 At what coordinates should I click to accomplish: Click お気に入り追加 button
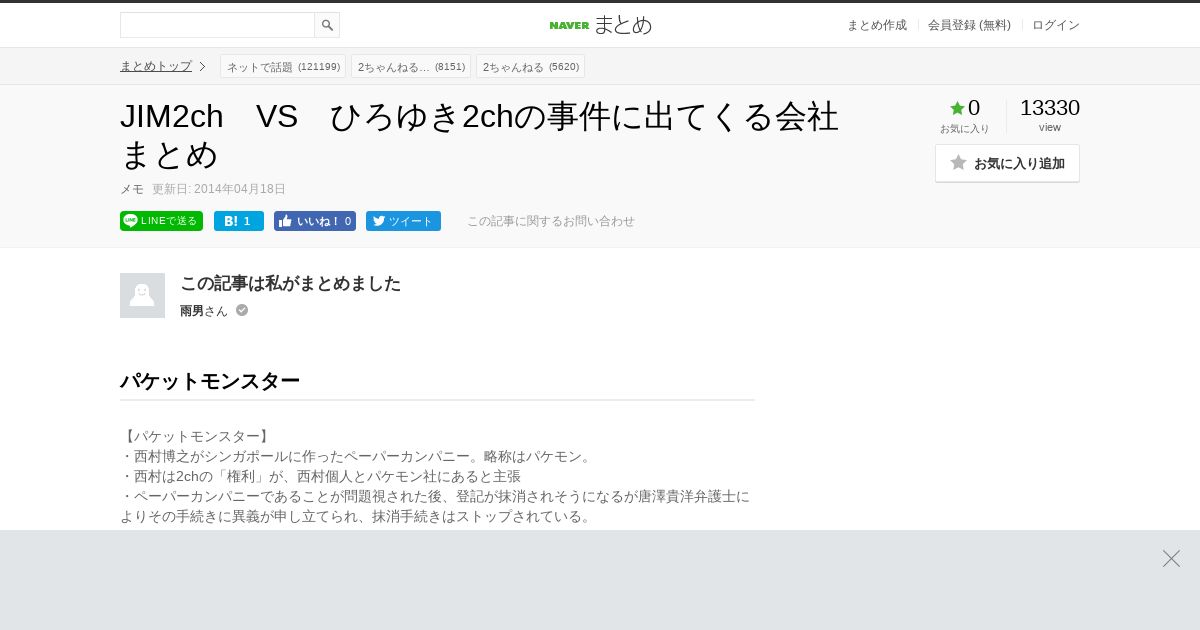click(1007, 163)
